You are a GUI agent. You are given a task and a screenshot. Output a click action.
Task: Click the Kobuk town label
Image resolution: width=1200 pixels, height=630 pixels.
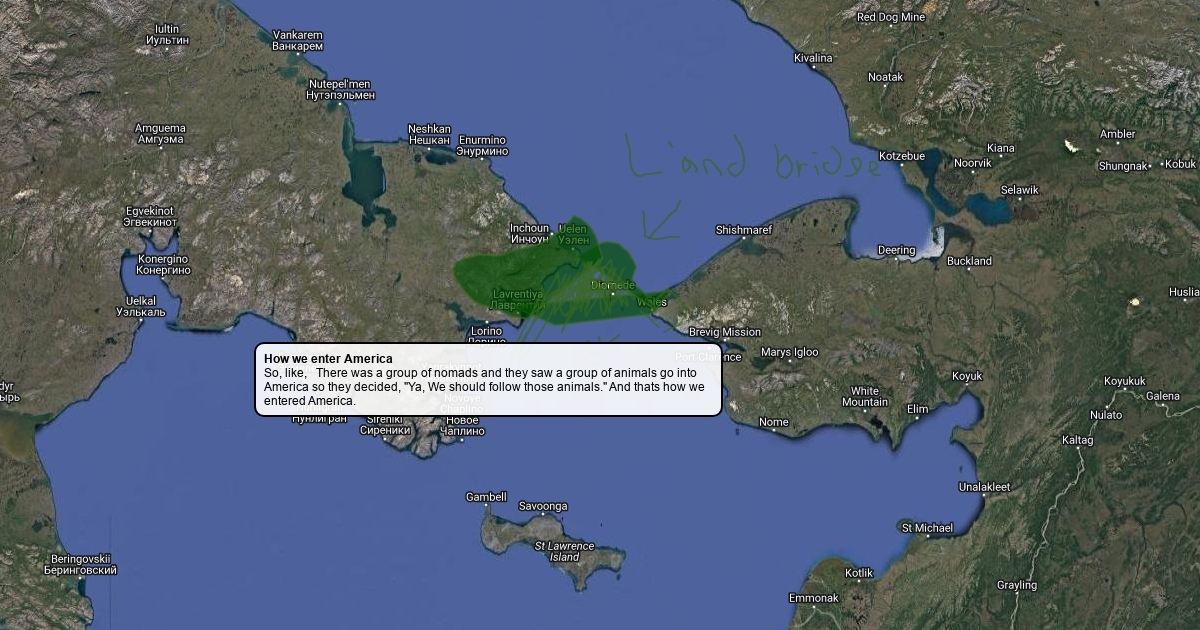(x=1180, y=164)
